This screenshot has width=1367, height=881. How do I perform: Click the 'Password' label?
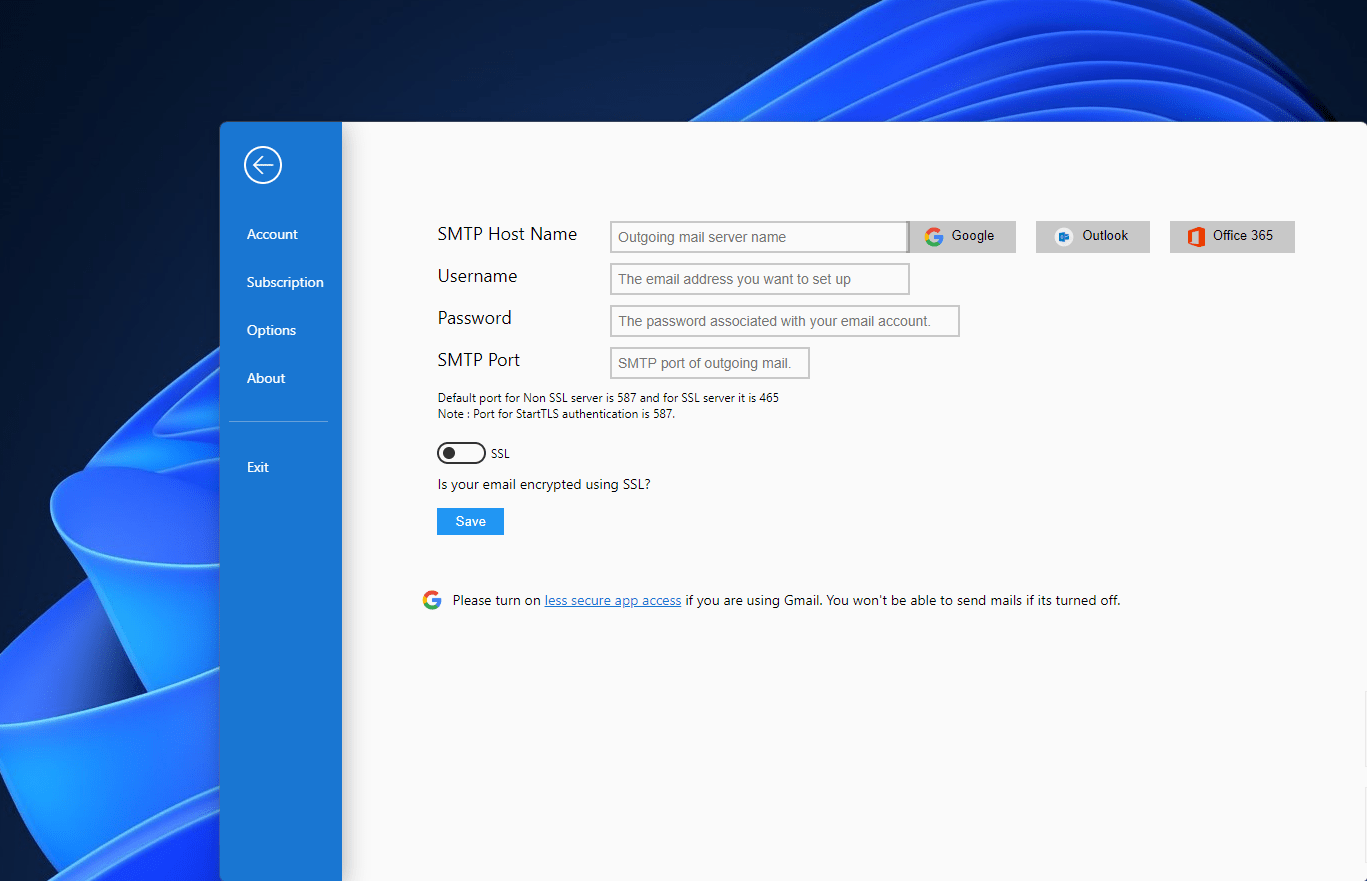(475, 318)
